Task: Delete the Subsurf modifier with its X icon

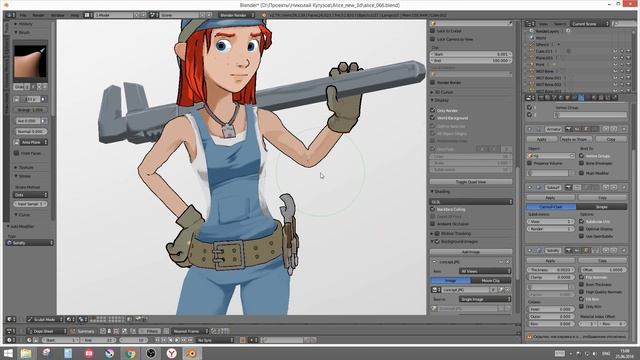Action: point(624,187)
